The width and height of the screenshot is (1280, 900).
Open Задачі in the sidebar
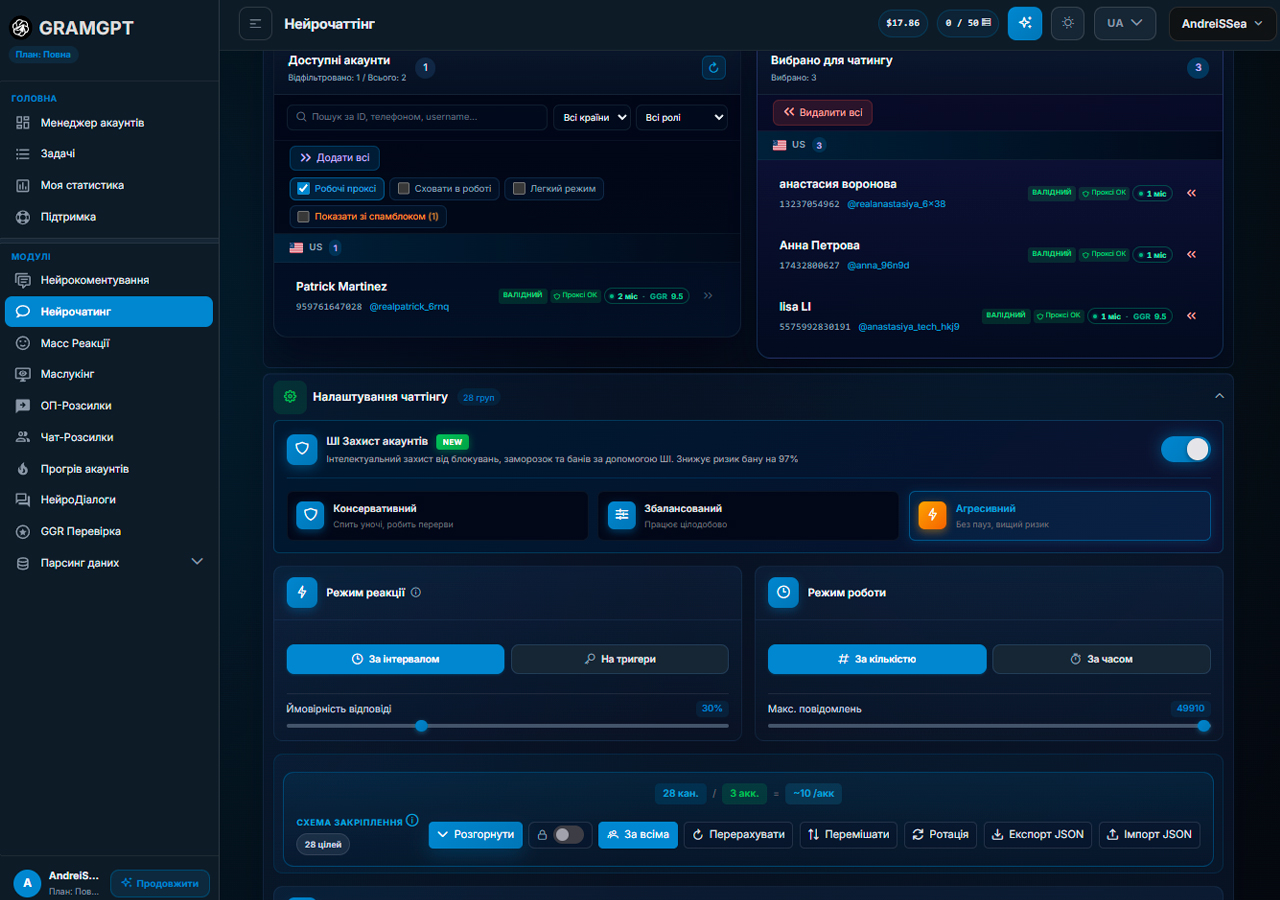109,154
